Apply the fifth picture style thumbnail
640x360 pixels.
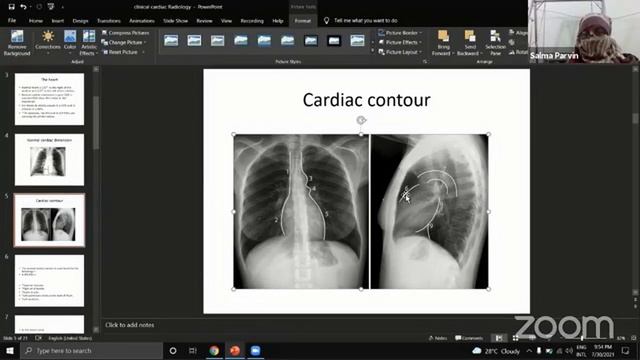[264, 40]
